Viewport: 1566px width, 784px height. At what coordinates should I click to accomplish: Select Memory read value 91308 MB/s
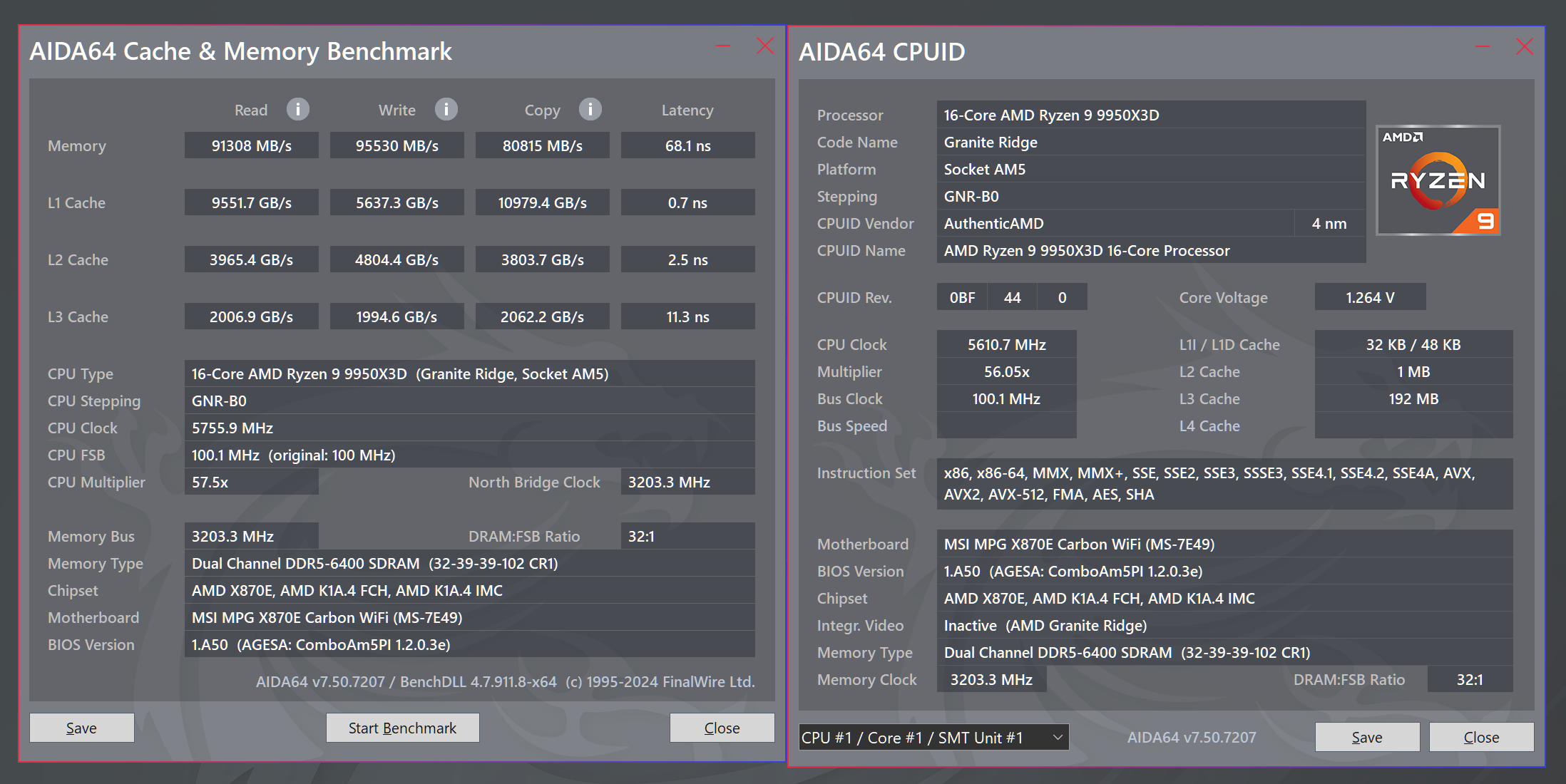pos(251,145)
